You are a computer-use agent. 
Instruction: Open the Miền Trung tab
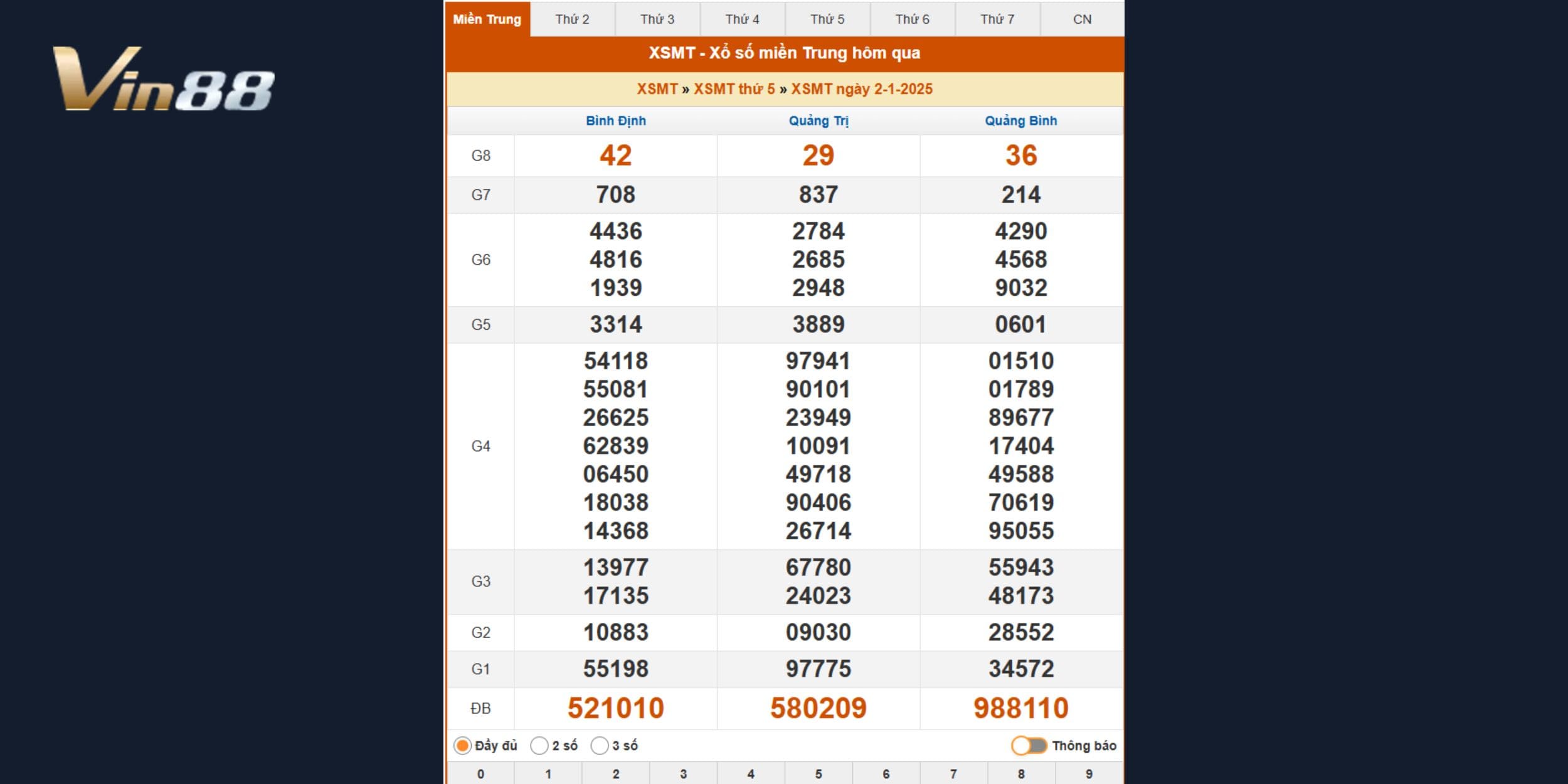(x=487, y=19)
